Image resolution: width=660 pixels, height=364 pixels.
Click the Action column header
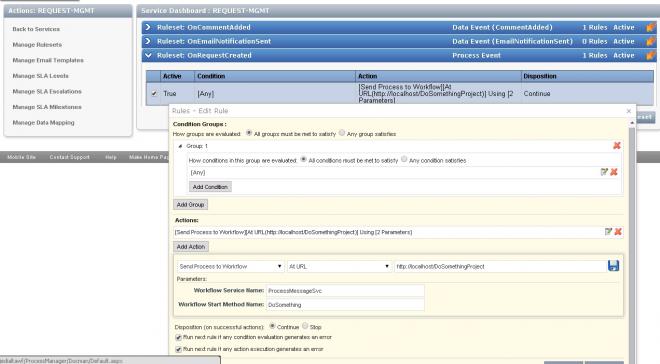coord(438,76)
